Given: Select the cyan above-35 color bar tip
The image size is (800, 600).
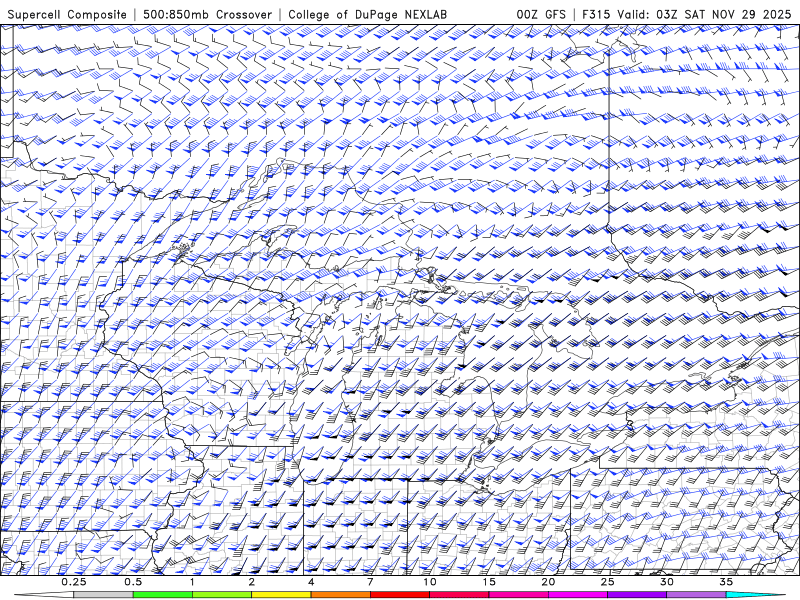Looking at the screenshot, I should (x=755, y=595).
